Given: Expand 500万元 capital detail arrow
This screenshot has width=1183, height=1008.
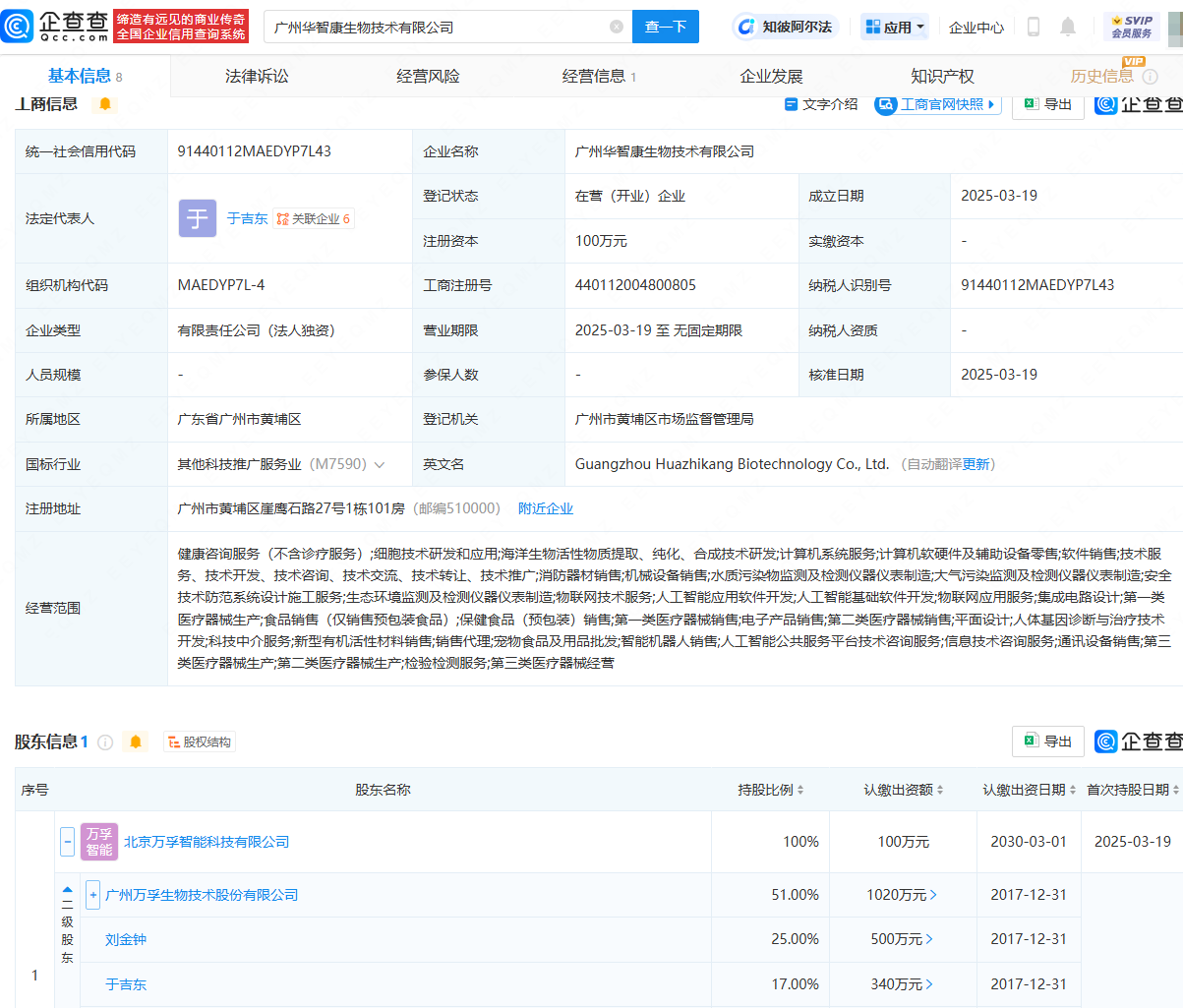Looking at the screenshot, I should tap(928, 939).
